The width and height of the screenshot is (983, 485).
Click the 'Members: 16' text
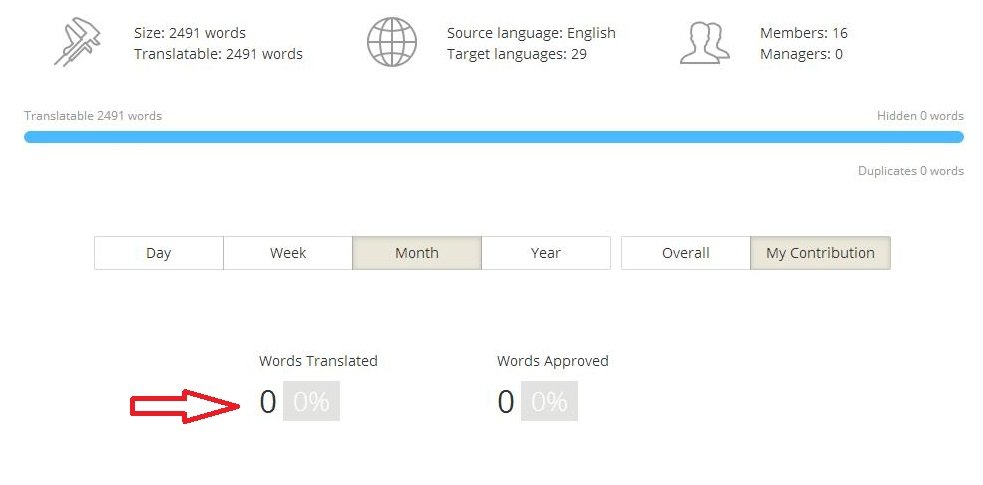[x=804, y=33]
